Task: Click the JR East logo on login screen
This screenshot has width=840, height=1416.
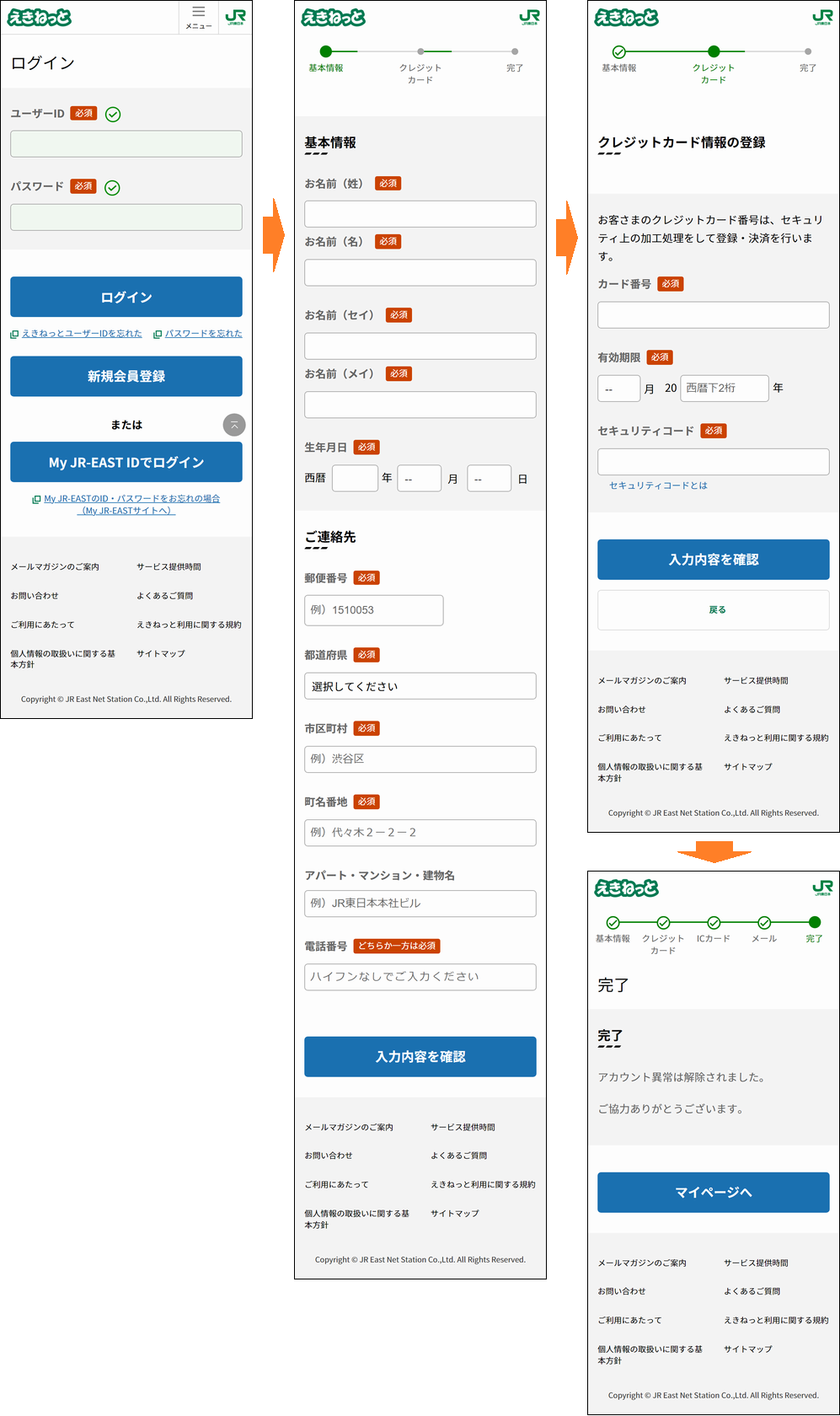Action: click(x=235, y=17)
